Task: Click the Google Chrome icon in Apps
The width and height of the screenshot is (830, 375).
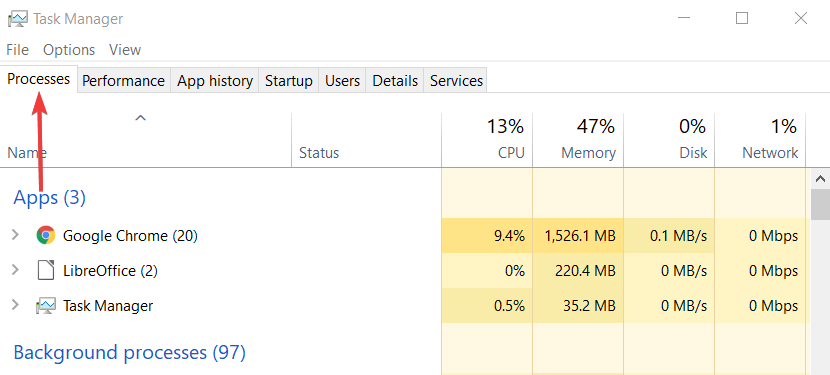Action: click(46, 235)
